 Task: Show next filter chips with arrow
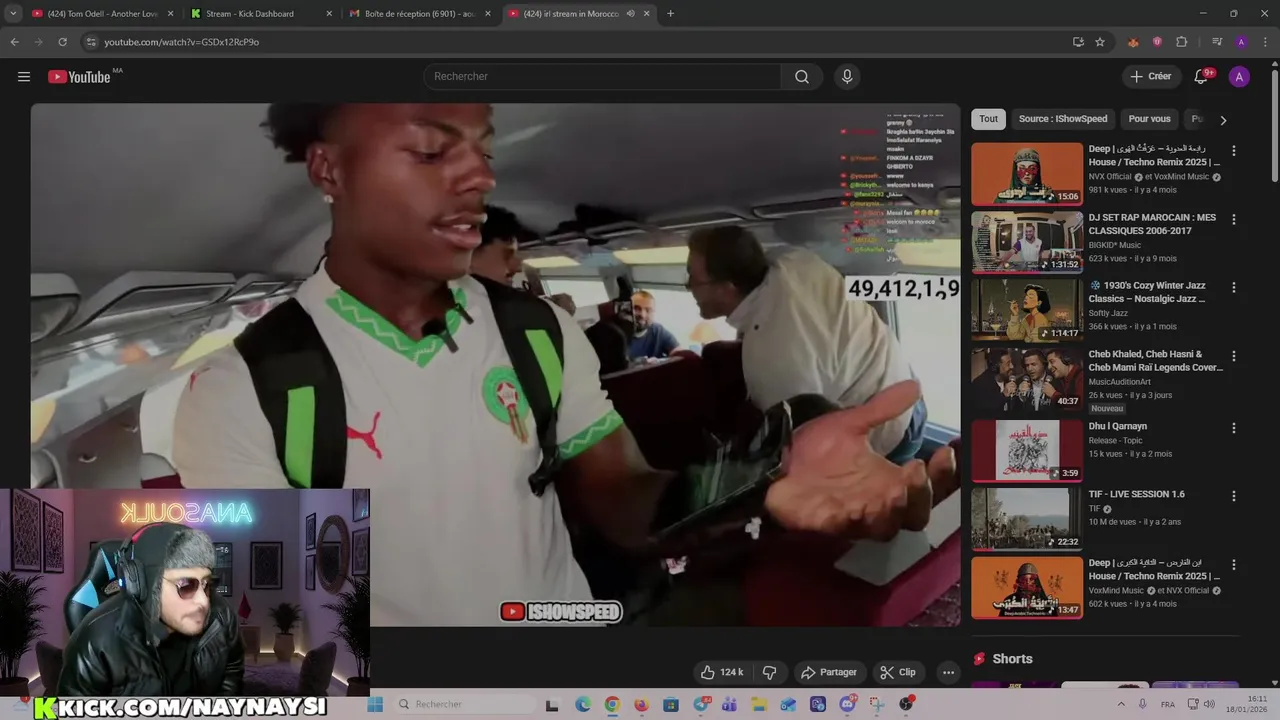1223,120
